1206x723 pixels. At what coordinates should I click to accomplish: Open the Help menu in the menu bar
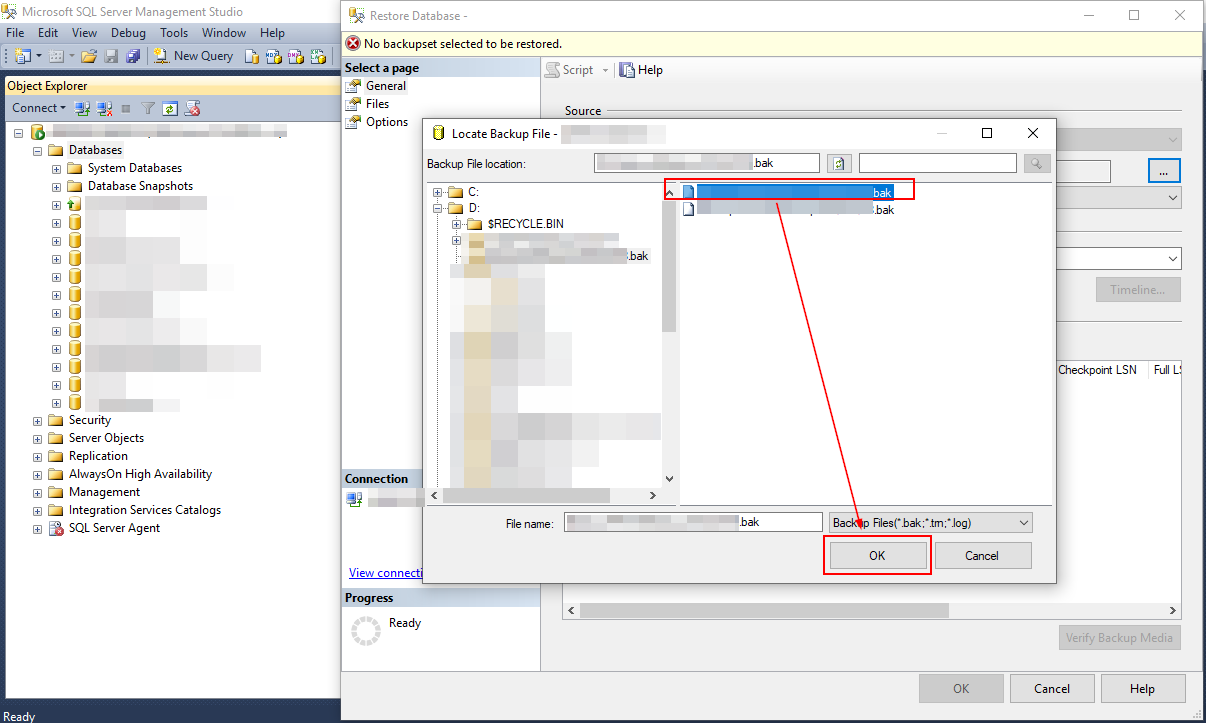tap(272, 33)
